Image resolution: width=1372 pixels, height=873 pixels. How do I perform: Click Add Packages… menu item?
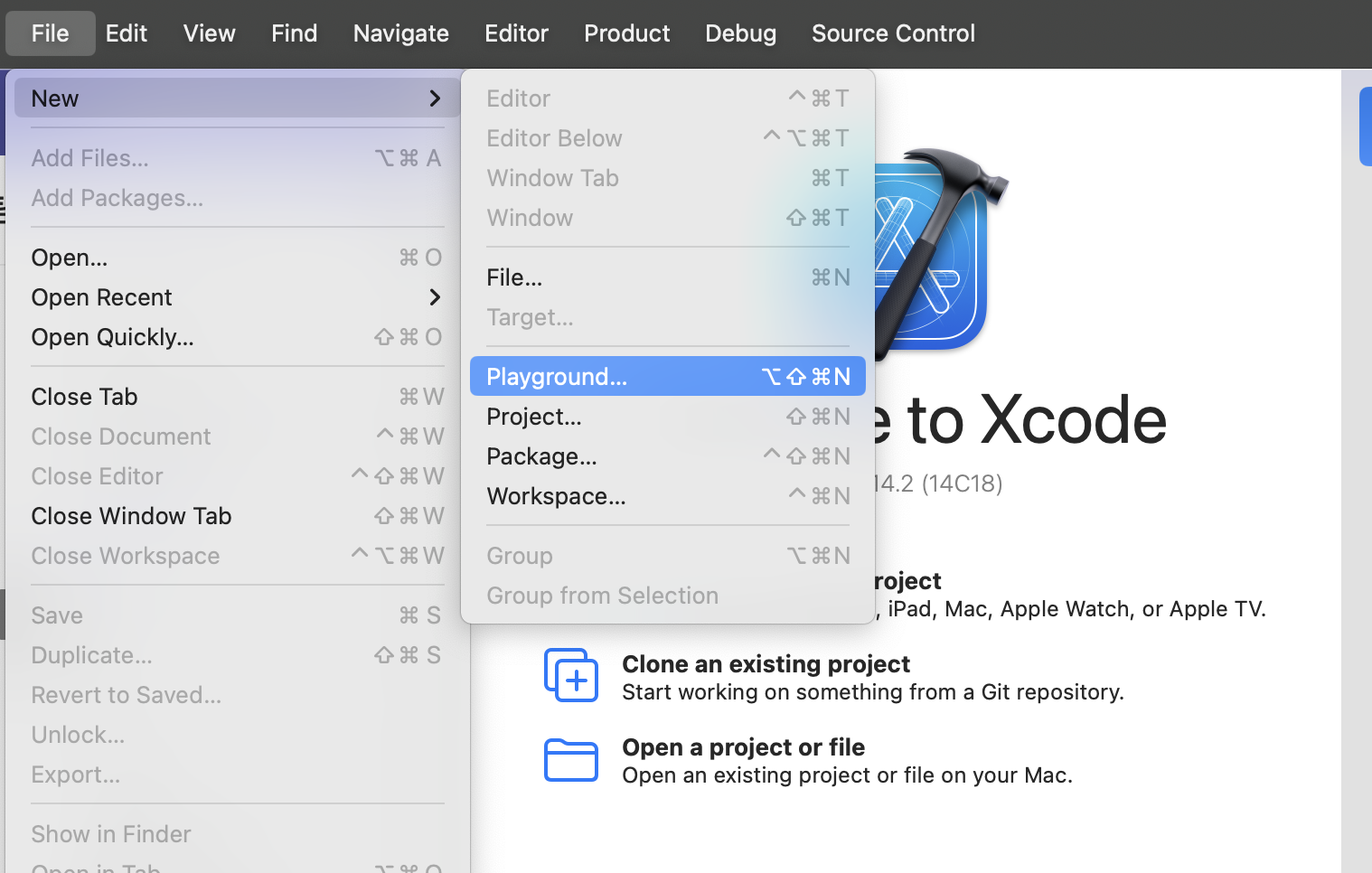point(238,198)
